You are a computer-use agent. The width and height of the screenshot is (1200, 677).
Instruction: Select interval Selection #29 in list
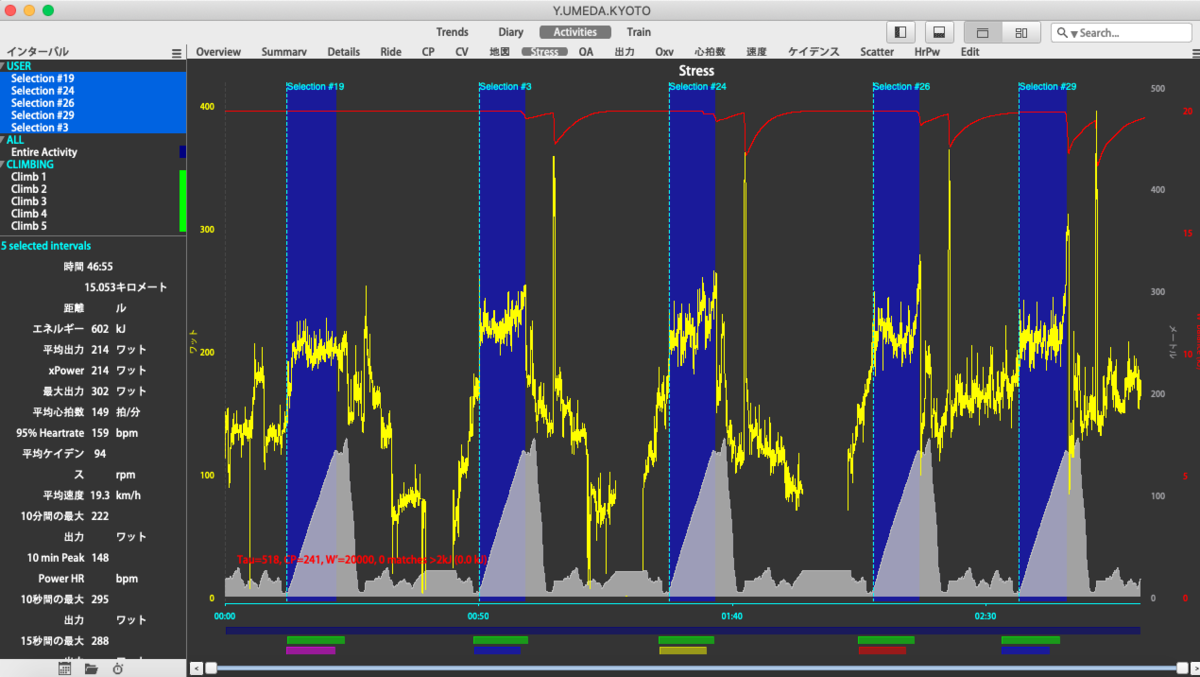pyautogui.click(x=93, y=115)
